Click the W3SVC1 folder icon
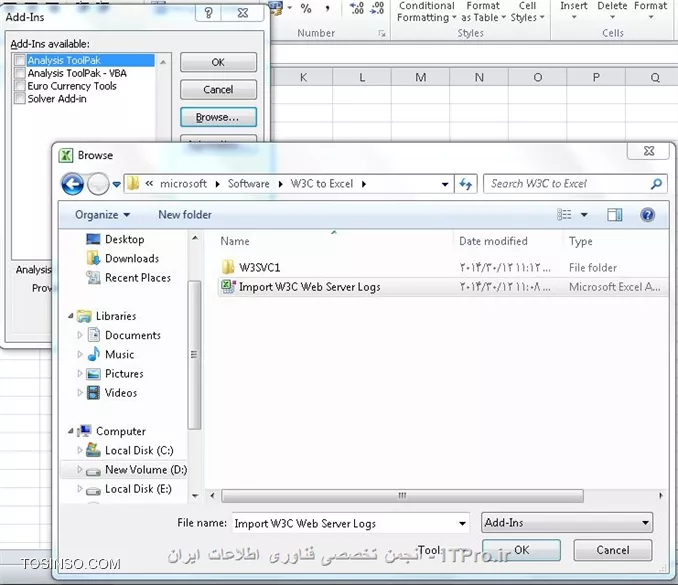This screenshot has width=678, height=585. pos(228,267)
